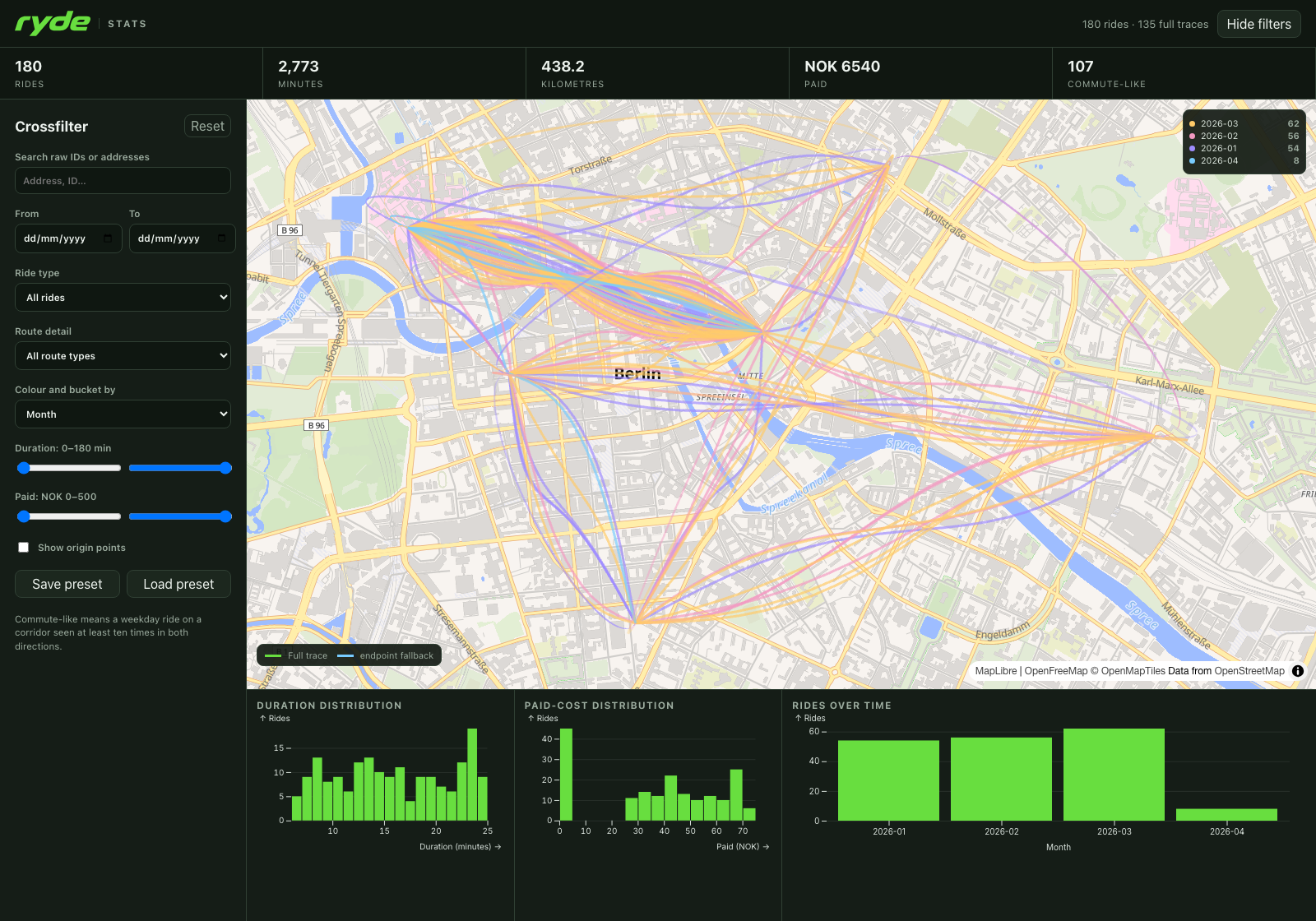The image size is (1316, 921).
Task: Click the 2026-03 bar in Rides over time
Action: 1114,775
